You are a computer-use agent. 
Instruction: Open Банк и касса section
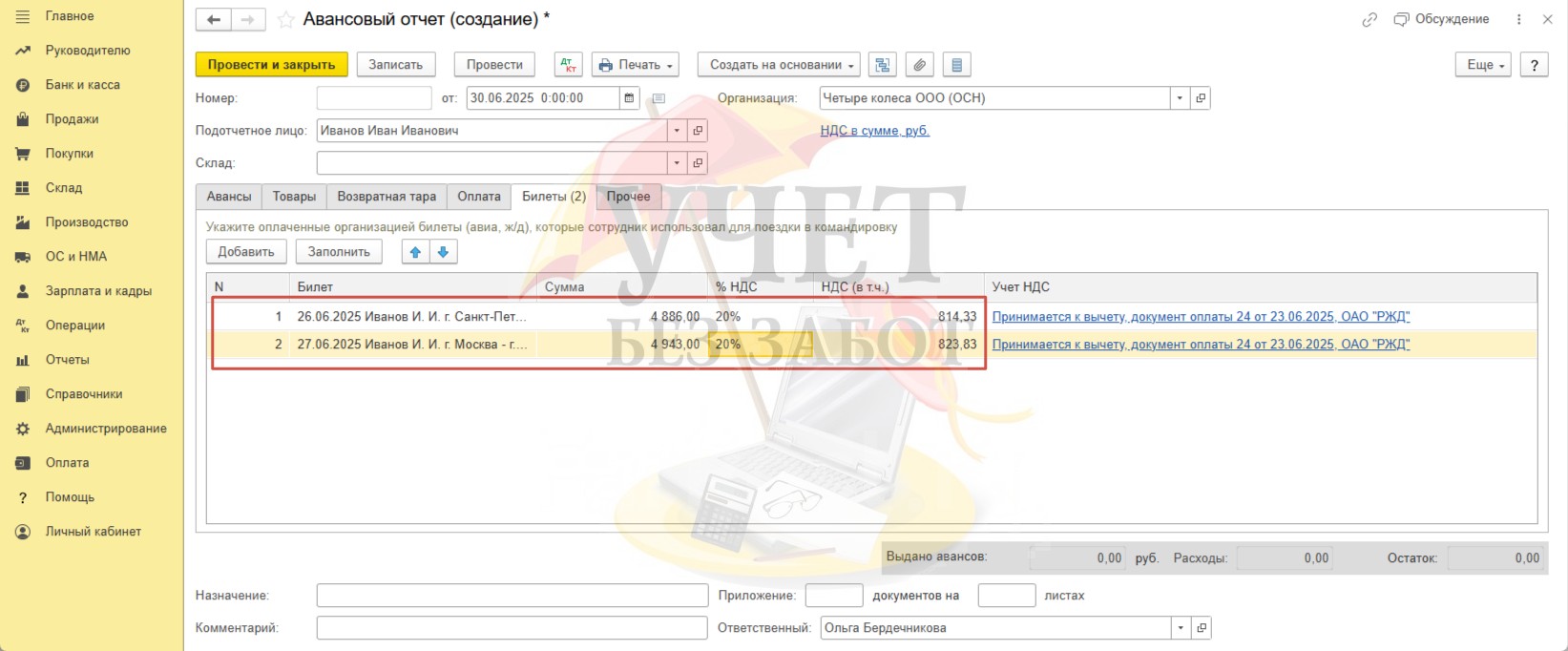coord(83,85)
